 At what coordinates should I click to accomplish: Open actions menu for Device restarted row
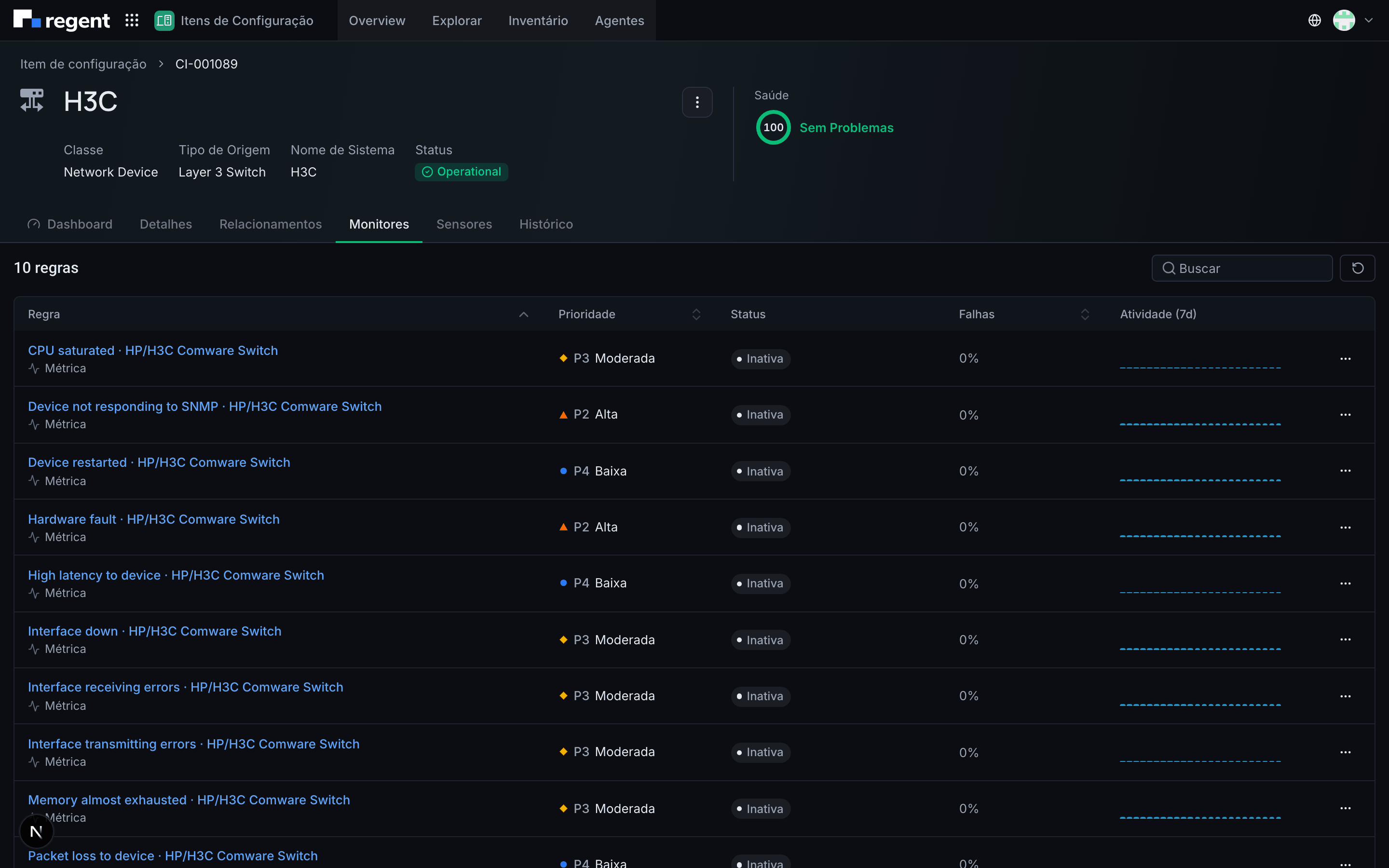(x=1346, y=471)
